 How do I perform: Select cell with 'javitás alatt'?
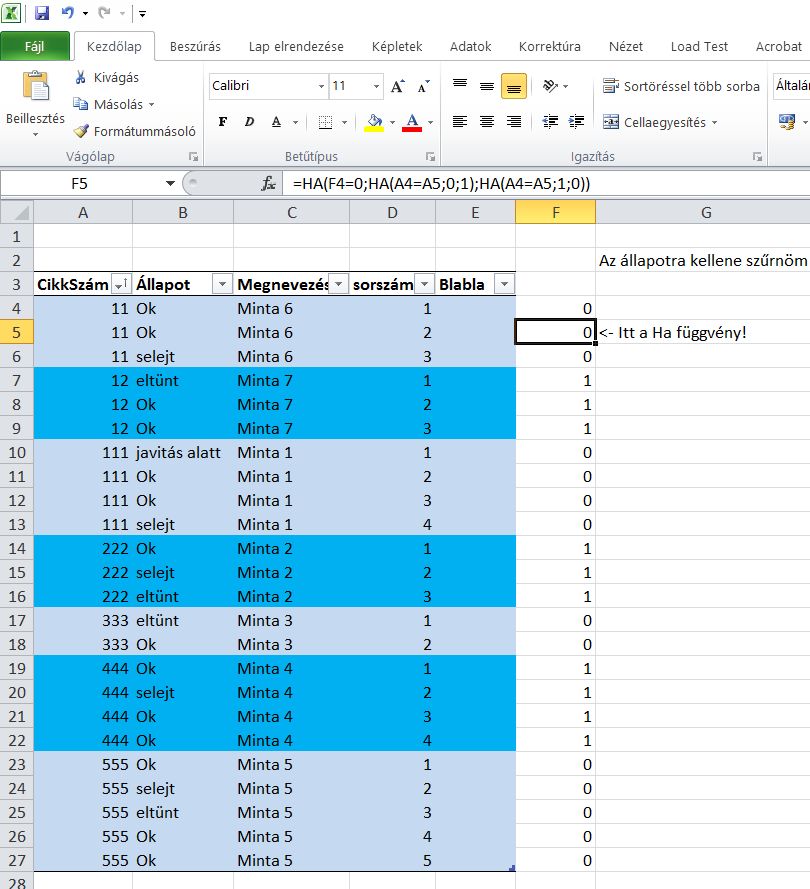[x=183, y=452]
